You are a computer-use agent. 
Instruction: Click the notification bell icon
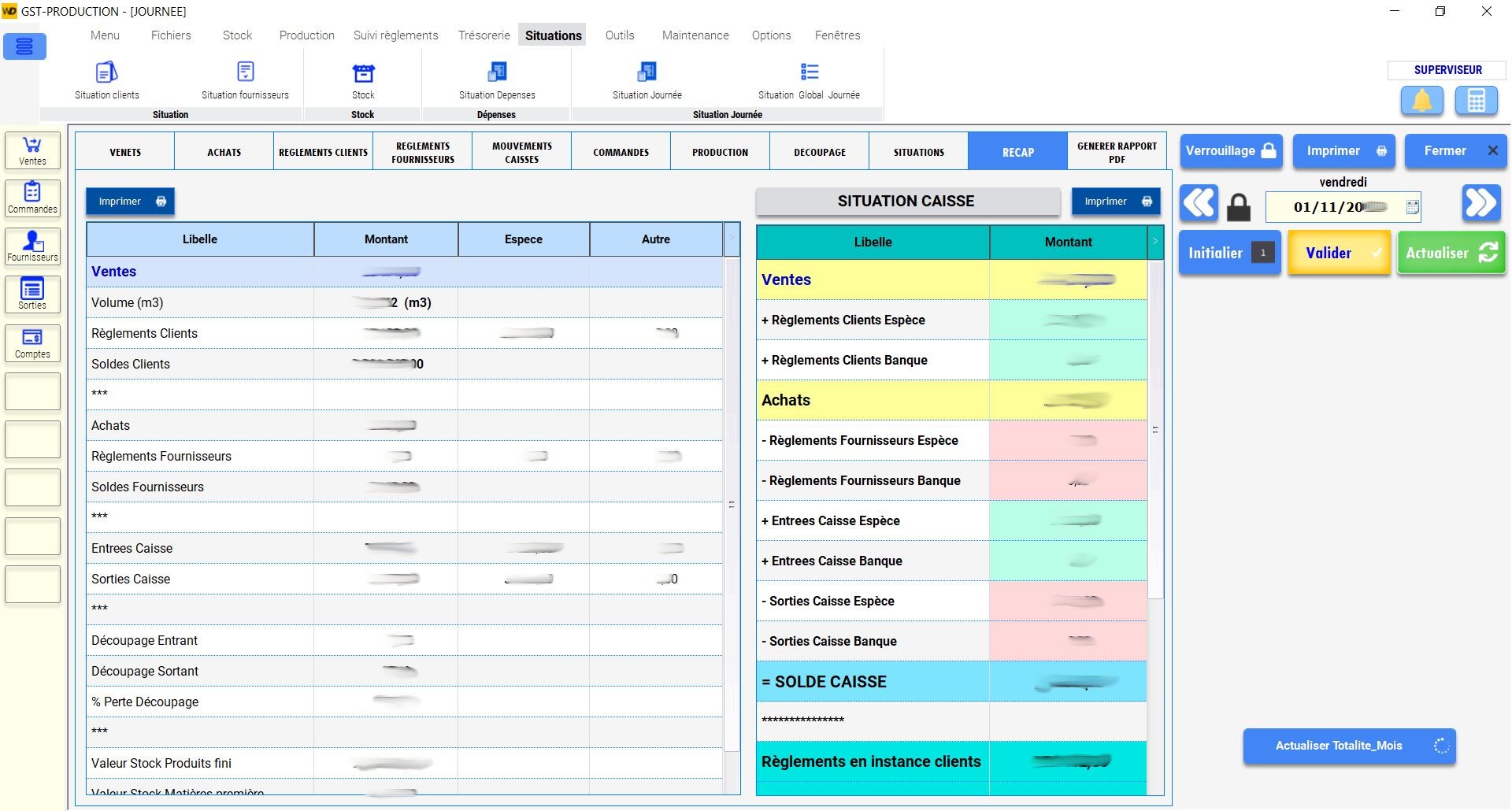1421,101
